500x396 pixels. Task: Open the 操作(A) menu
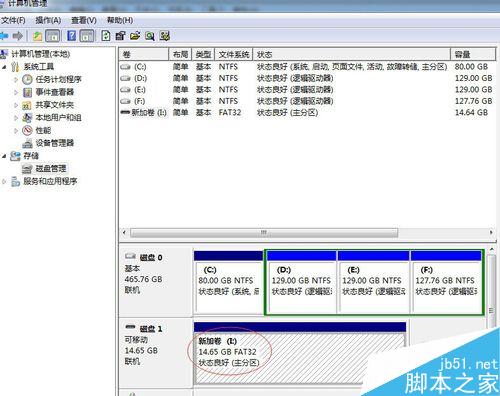pyautogui.click(x=48, y=21)
